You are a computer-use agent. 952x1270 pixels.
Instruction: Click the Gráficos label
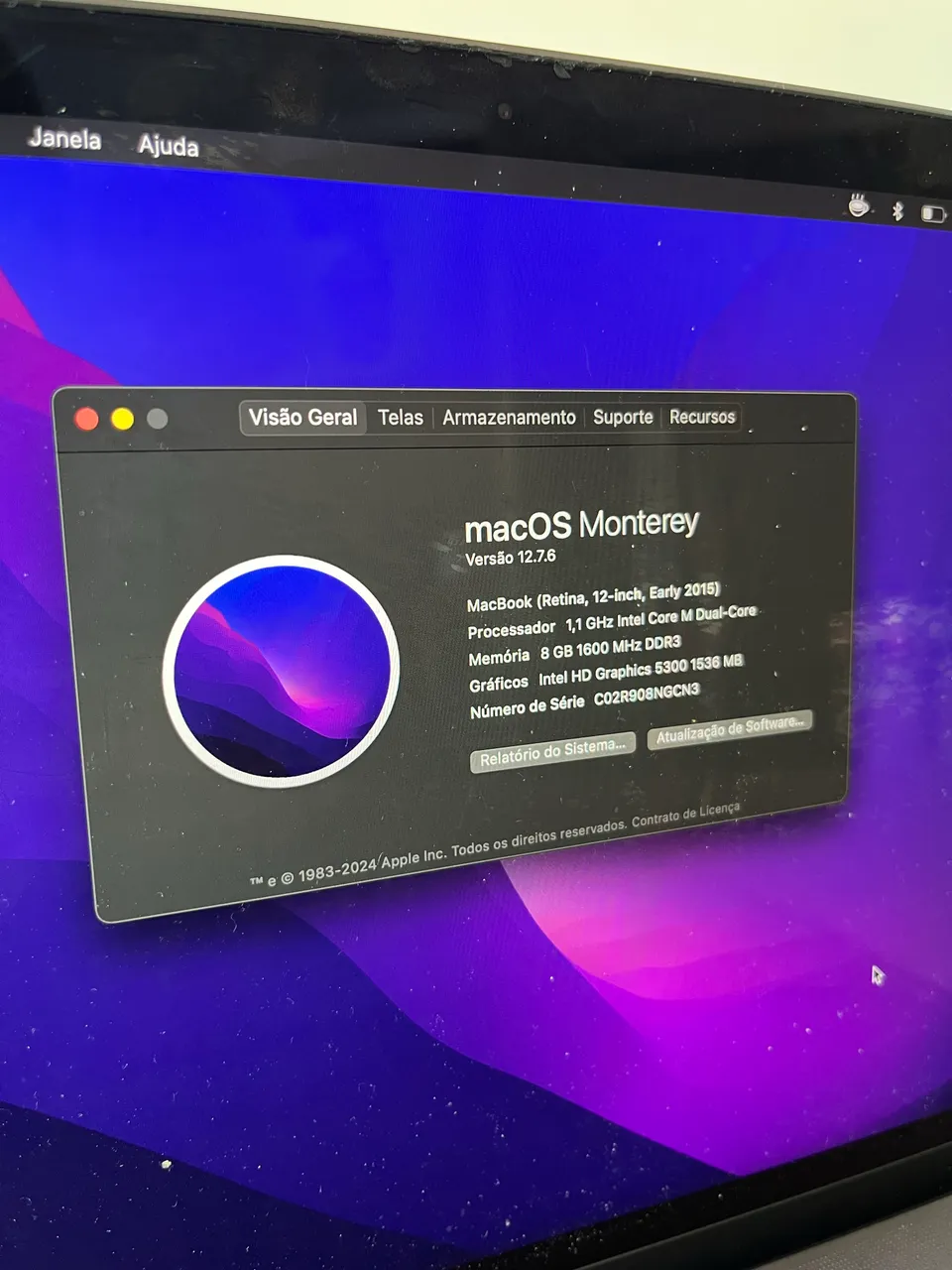click(x=499, y=684)
